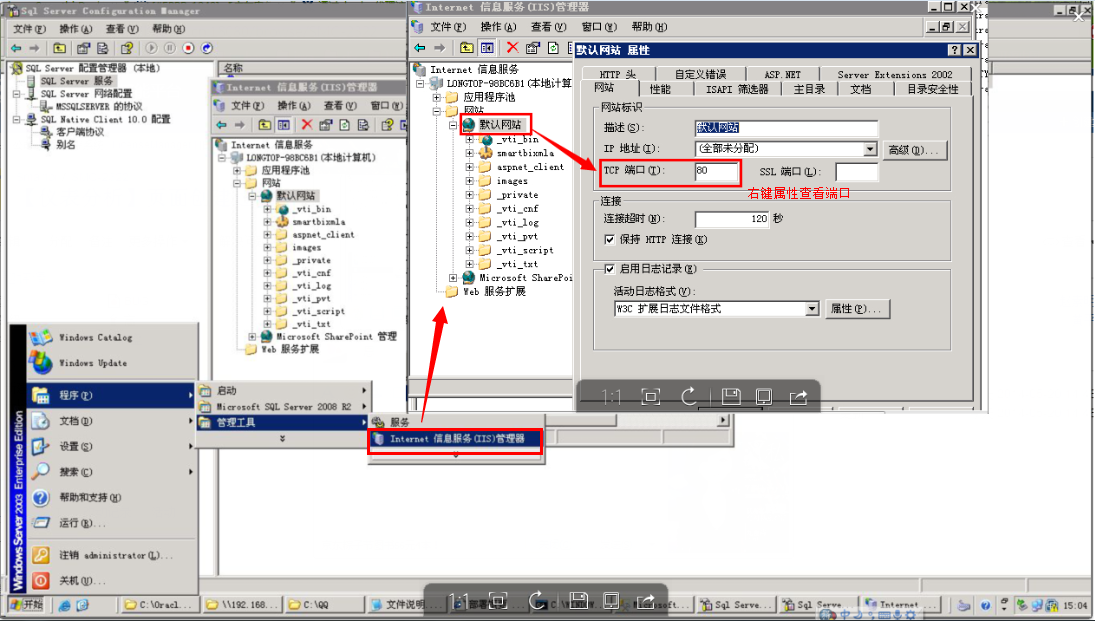The width and height of the screenshot is (1095, 621).
Task: Click the save icon on the image viewer overlay above taskbar
Action: (578, 601)
